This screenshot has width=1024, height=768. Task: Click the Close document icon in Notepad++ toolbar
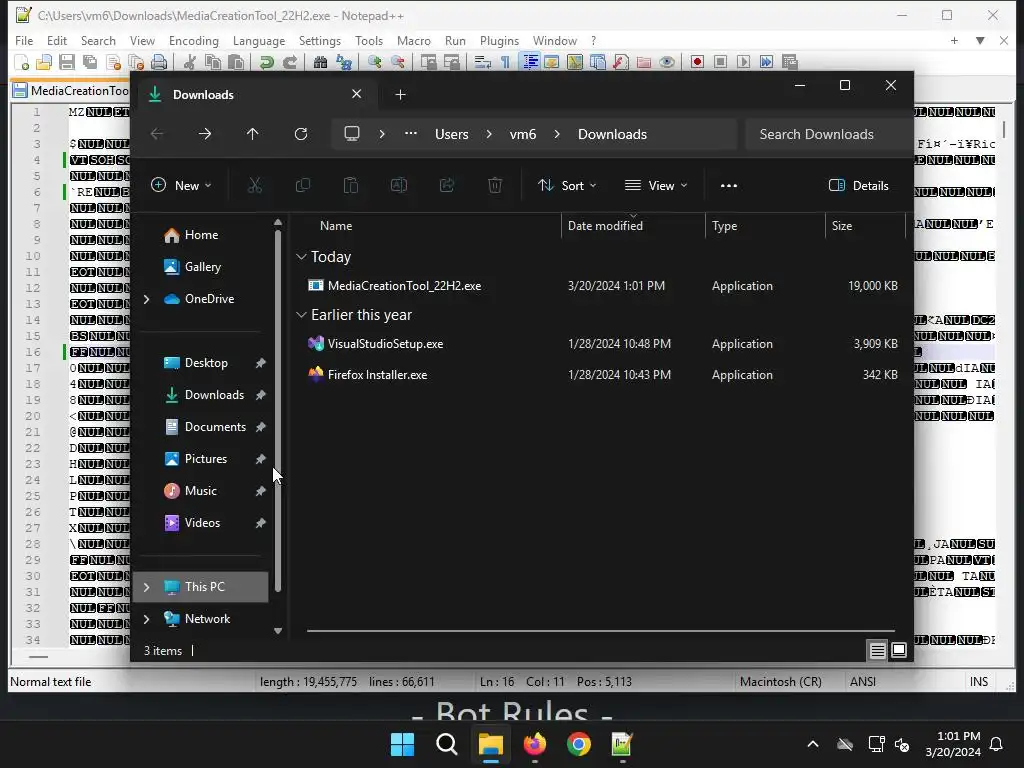click(x=113, y=62)
